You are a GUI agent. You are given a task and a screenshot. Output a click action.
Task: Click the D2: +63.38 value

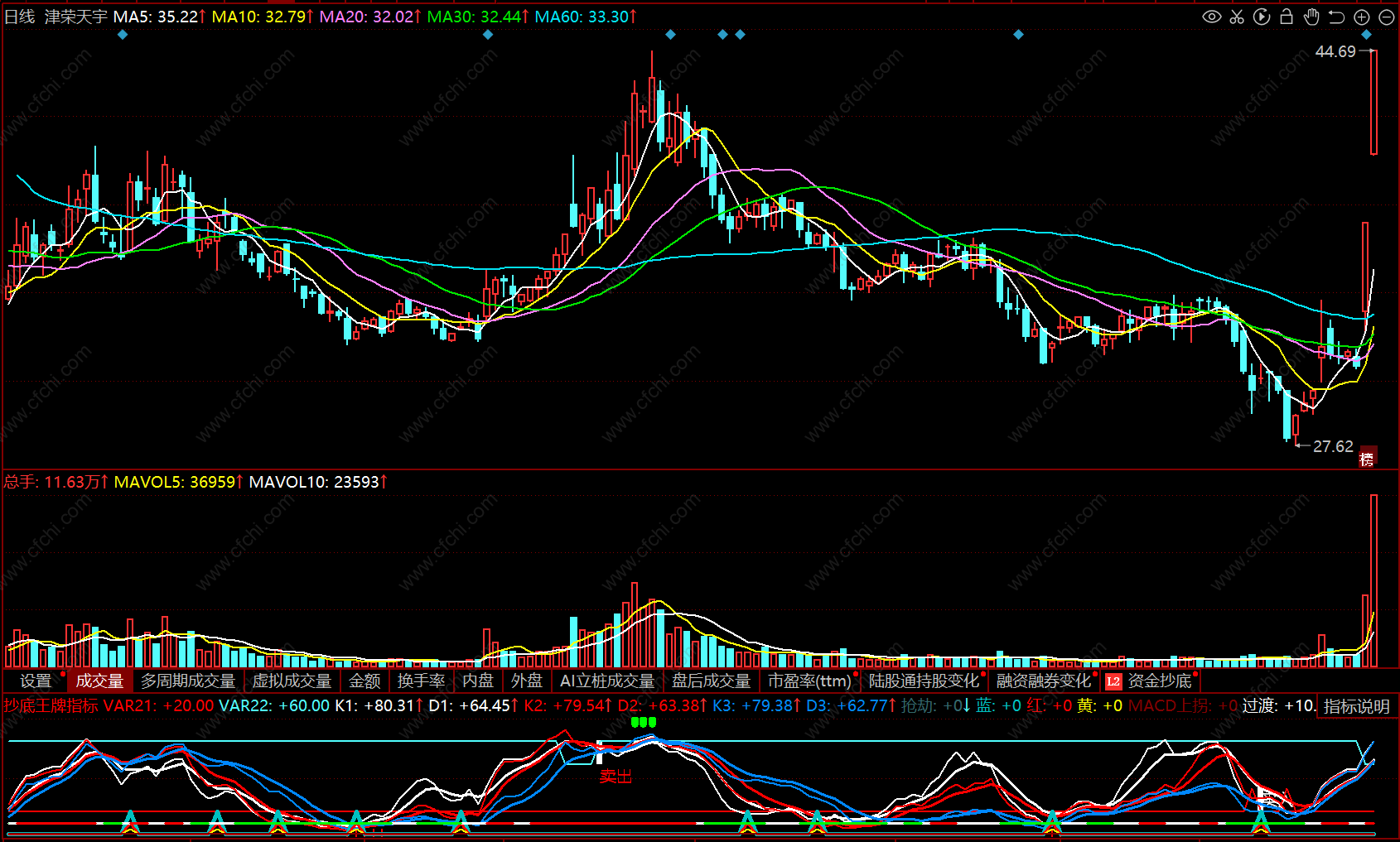tap(663, 705)
